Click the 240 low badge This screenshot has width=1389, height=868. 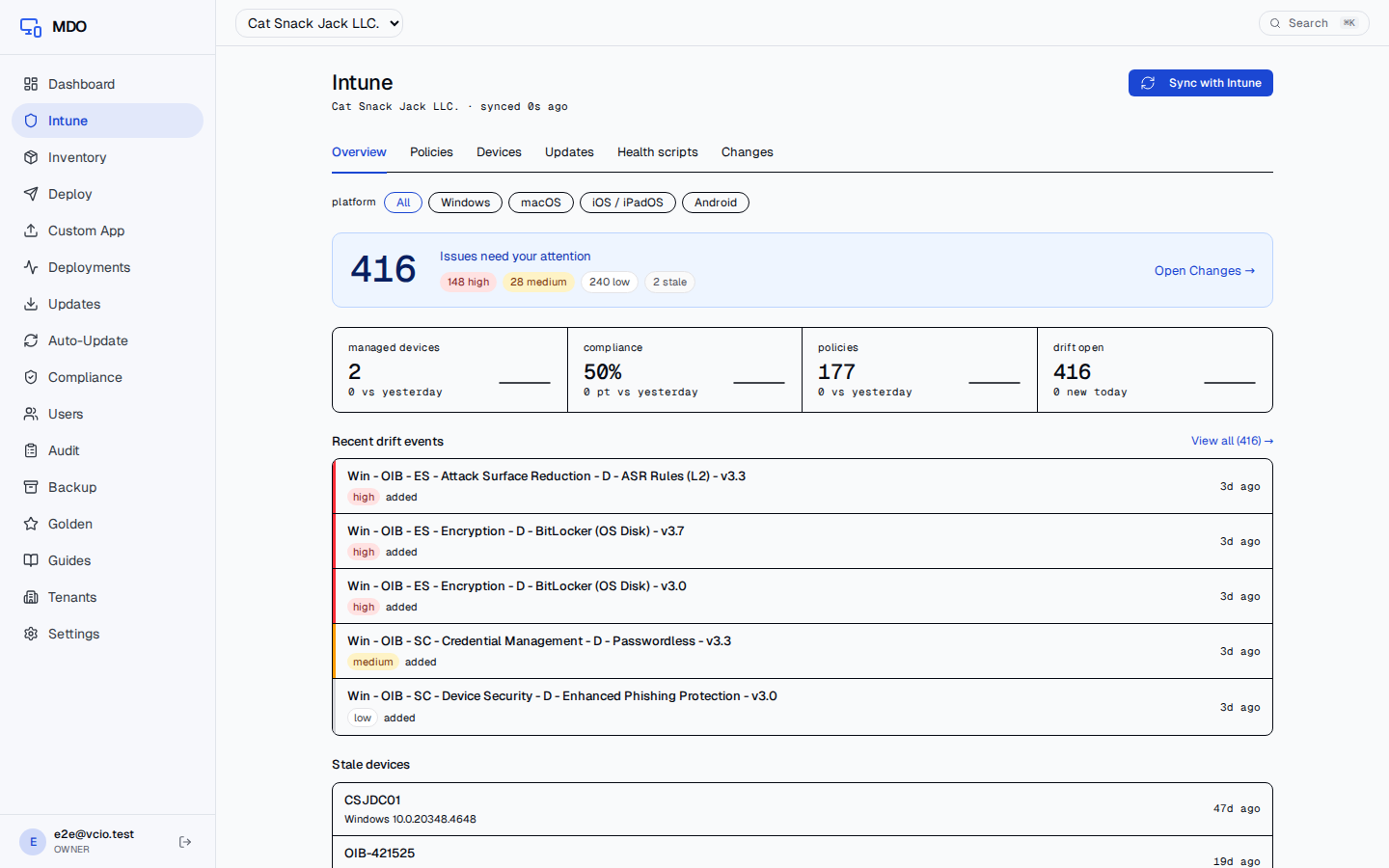(610, 282)
